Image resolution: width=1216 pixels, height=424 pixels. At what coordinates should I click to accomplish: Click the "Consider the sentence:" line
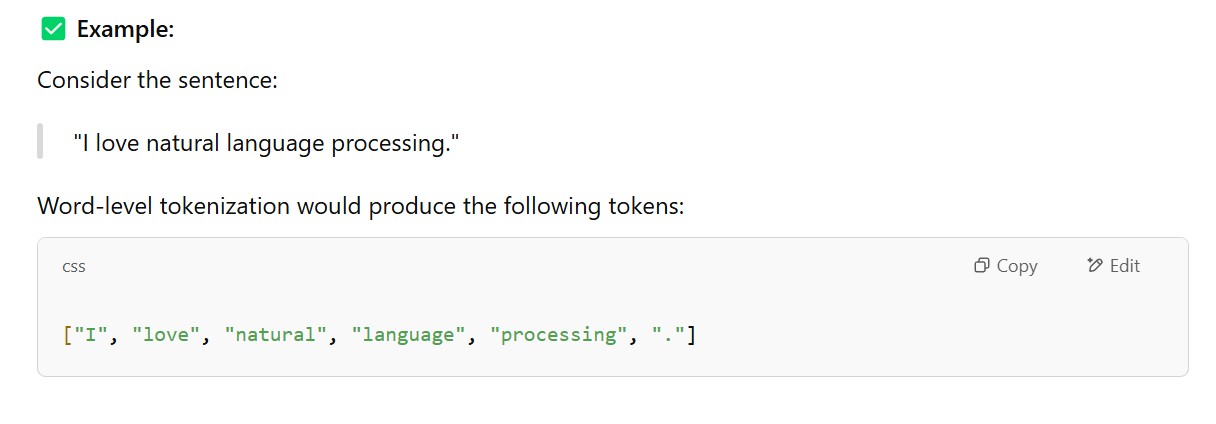[157, 79]
